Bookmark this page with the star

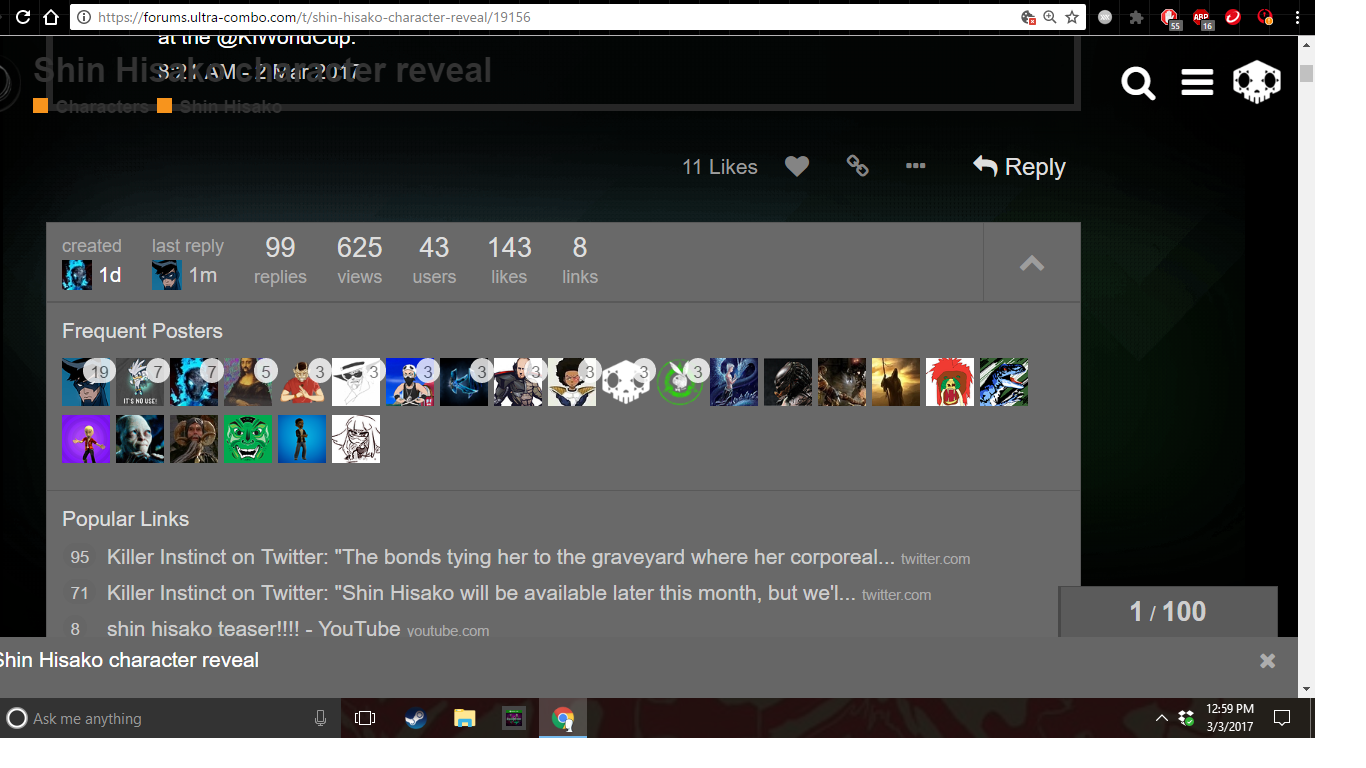pos(1072,17)
